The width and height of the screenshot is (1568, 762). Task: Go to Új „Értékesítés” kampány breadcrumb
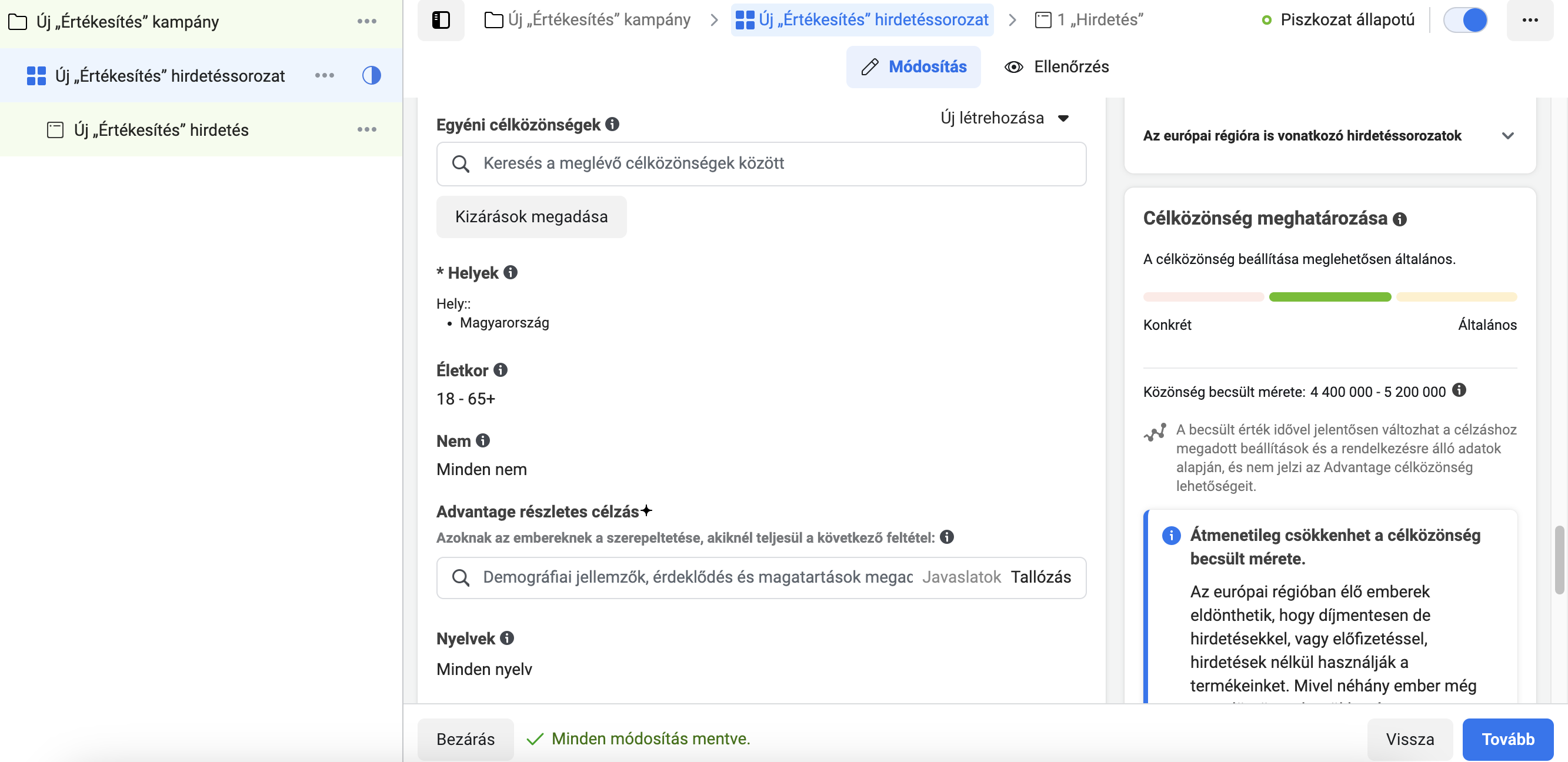click(x=588, y=20)
